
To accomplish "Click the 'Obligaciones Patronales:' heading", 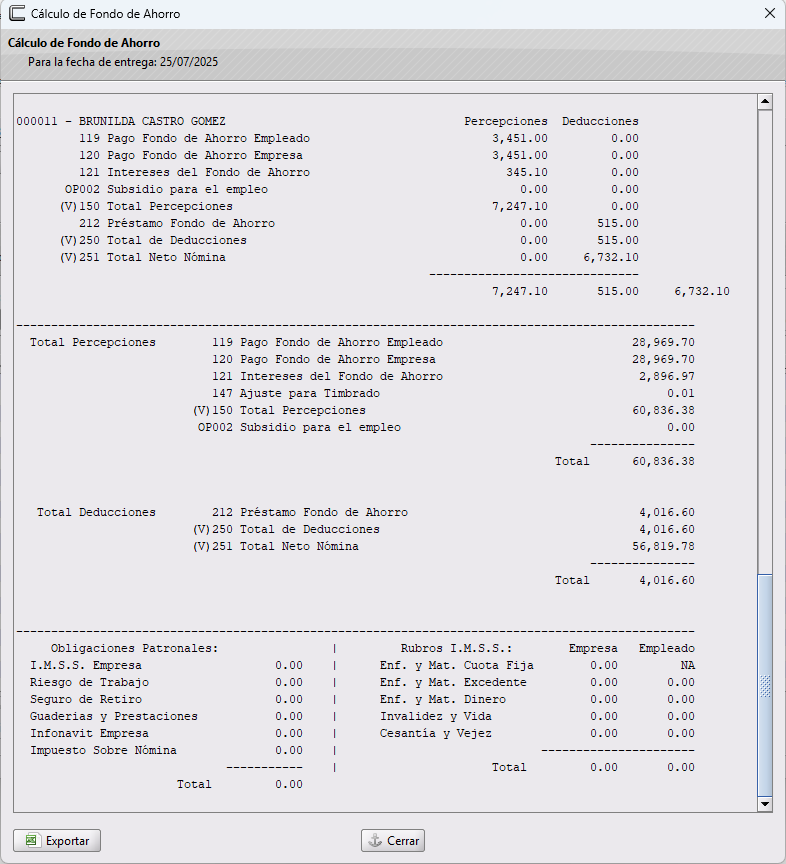I will (134, 649).
